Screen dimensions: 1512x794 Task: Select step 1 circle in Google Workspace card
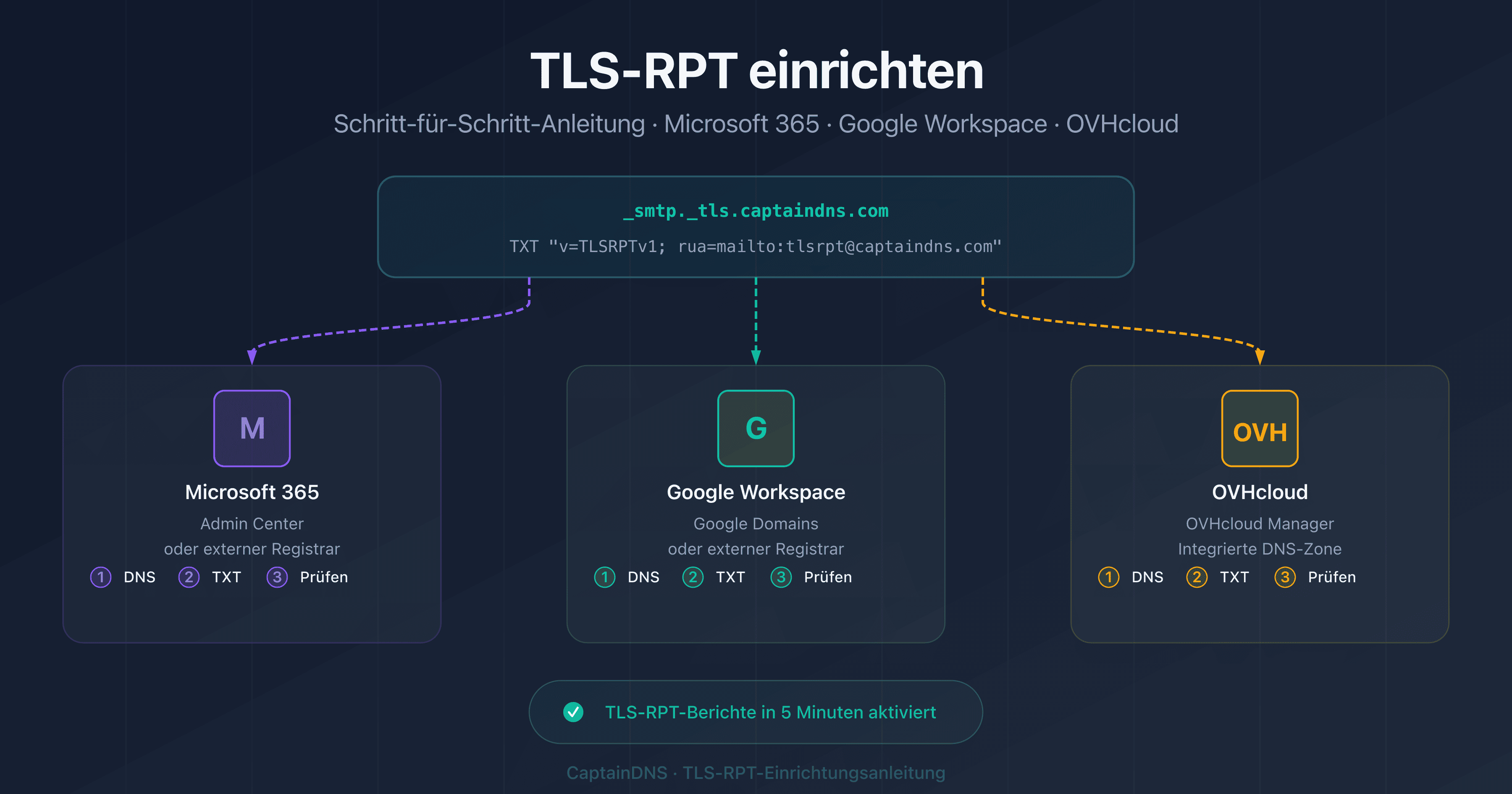[604, 577]
